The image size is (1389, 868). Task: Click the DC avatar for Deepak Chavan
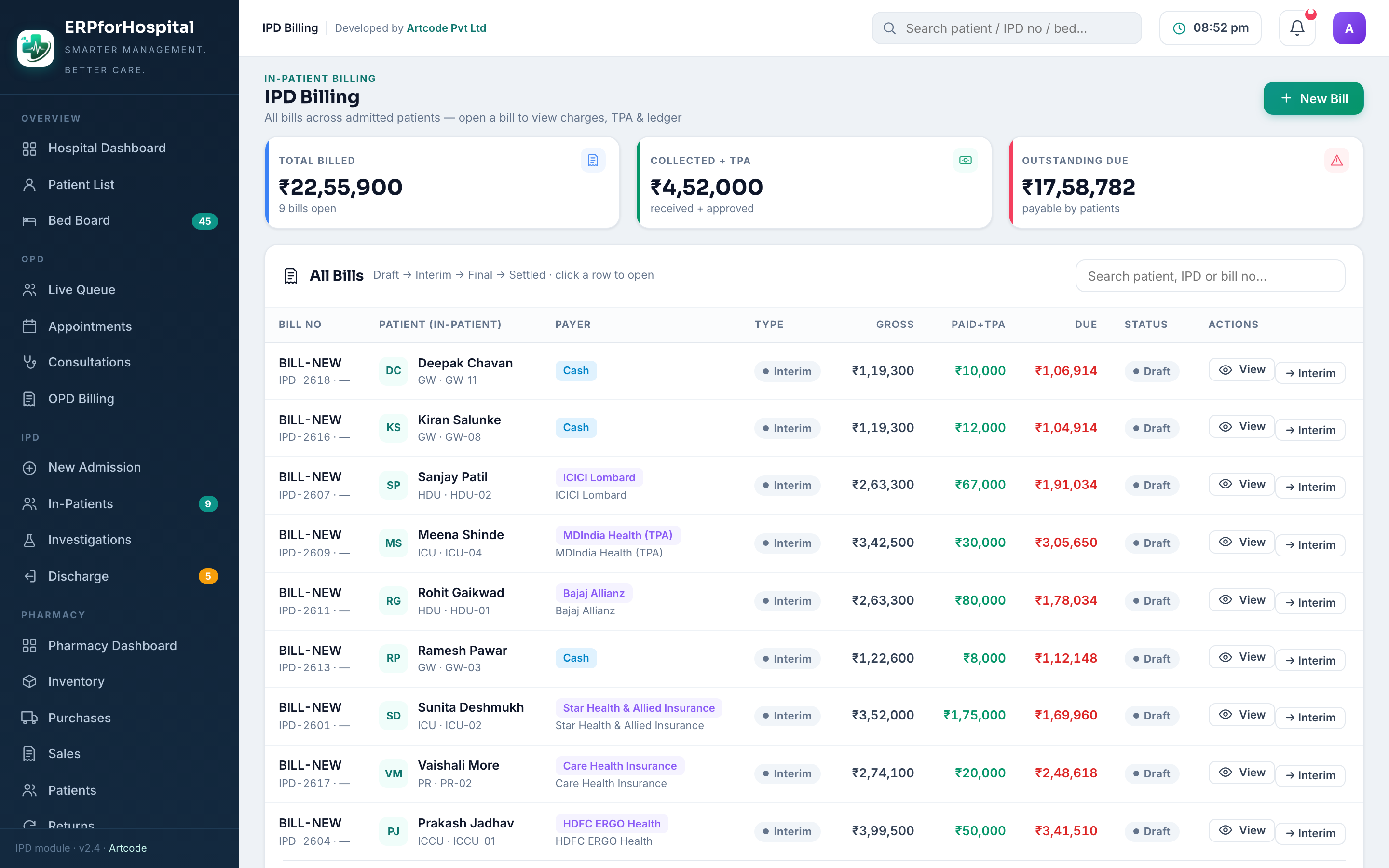pyautogui.click(x=393, y=370)
